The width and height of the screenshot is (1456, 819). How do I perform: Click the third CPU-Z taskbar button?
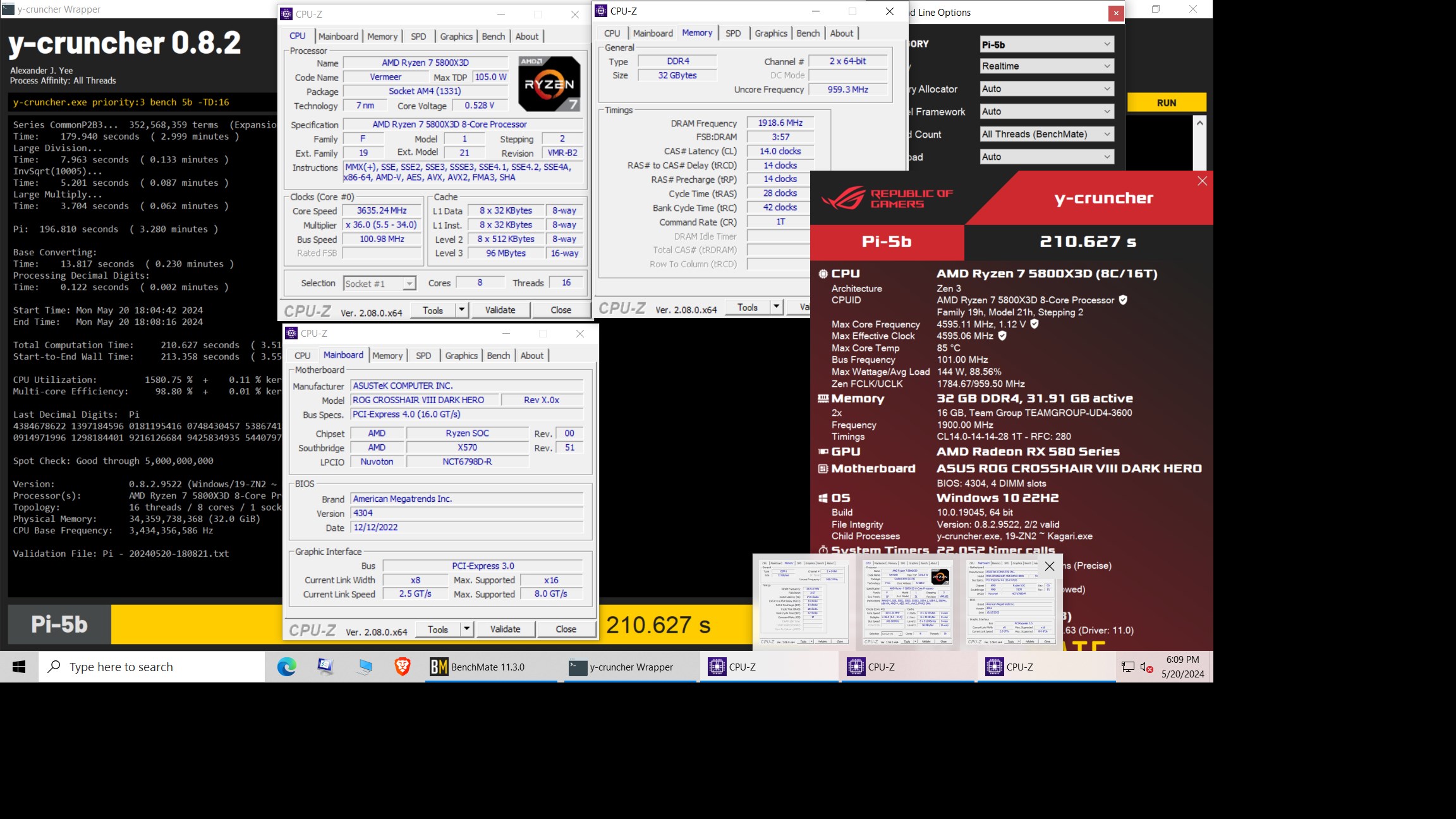pyautogui.click(x=1046, y=667)
